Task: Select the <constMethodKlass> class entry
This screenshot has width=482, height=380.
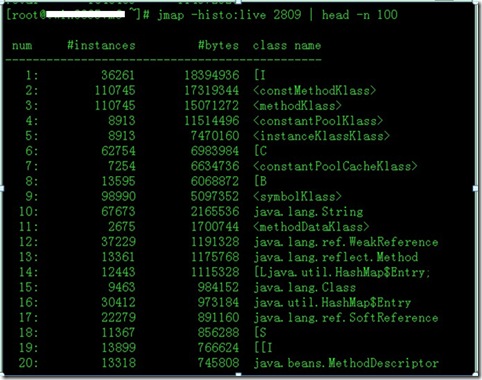Action: tap(315, 91)
